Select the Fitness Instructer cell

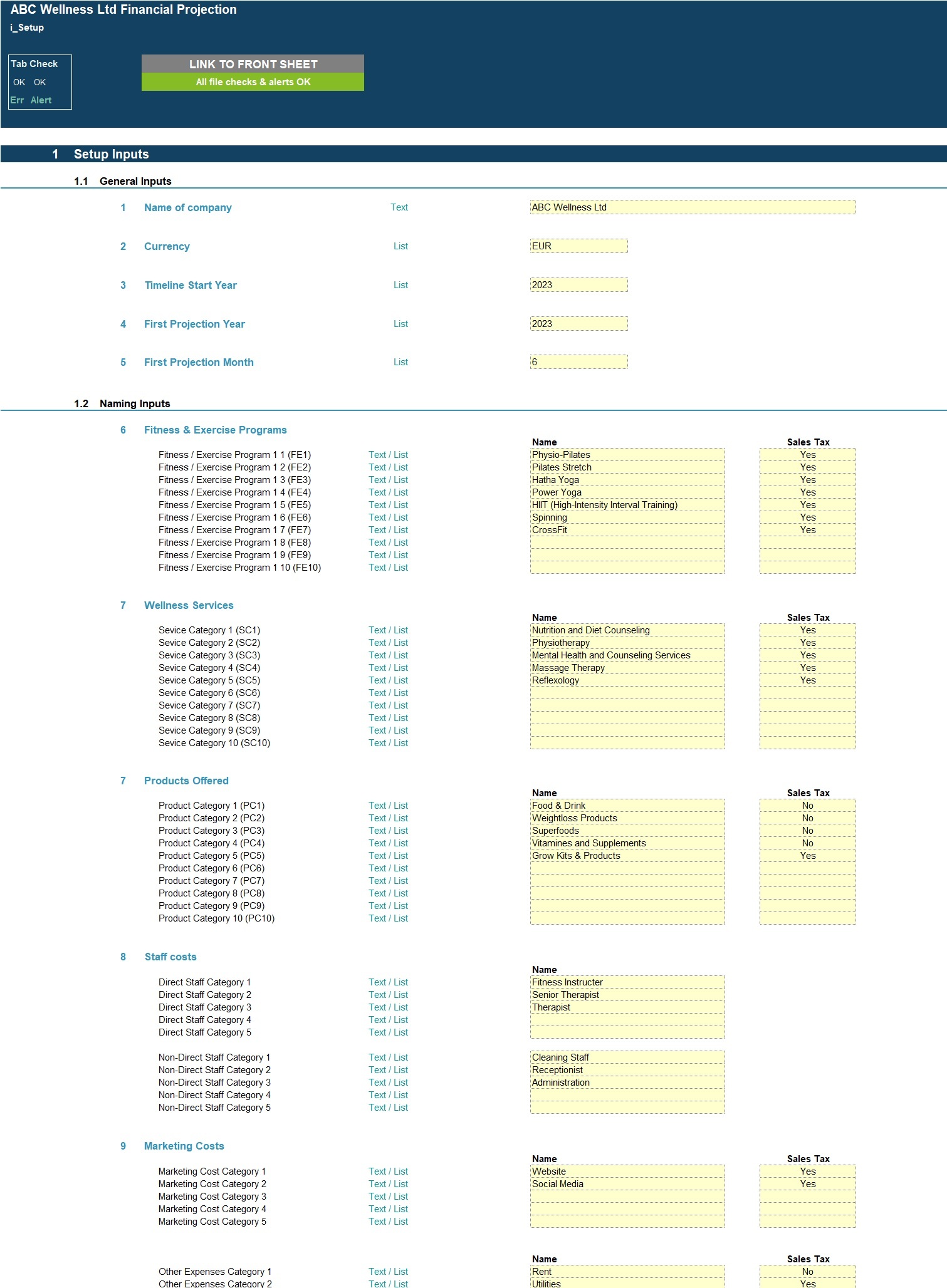[627, 982]
